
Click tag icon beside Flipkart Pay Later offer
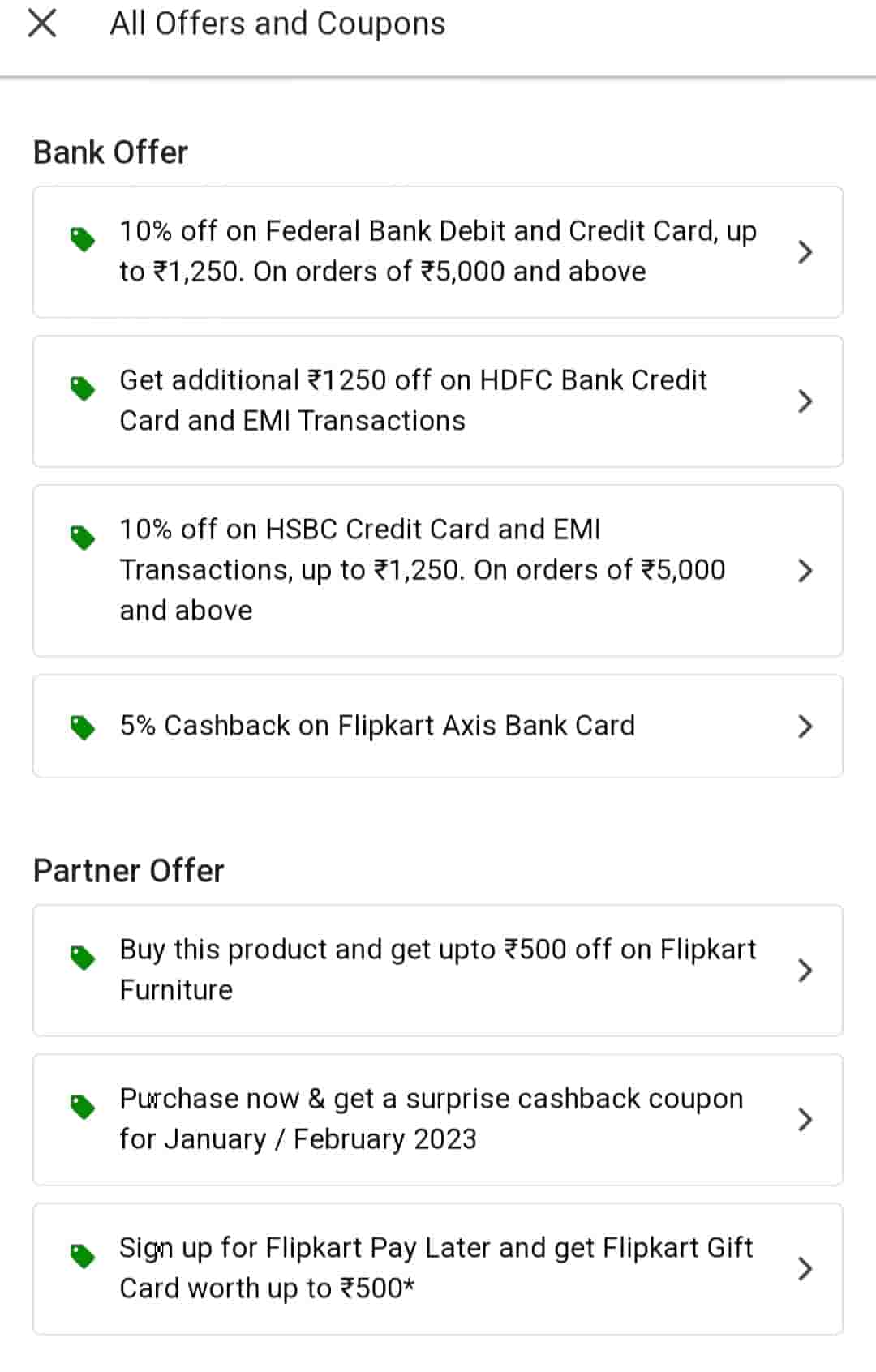pos(82,1256)
